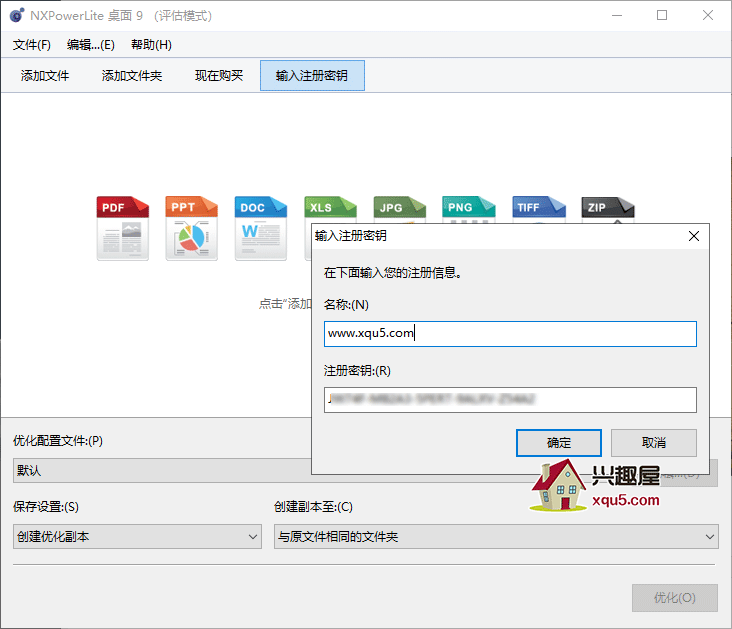
Task: Maximize the NXPowerLite window
Action: tap(662, 15)
